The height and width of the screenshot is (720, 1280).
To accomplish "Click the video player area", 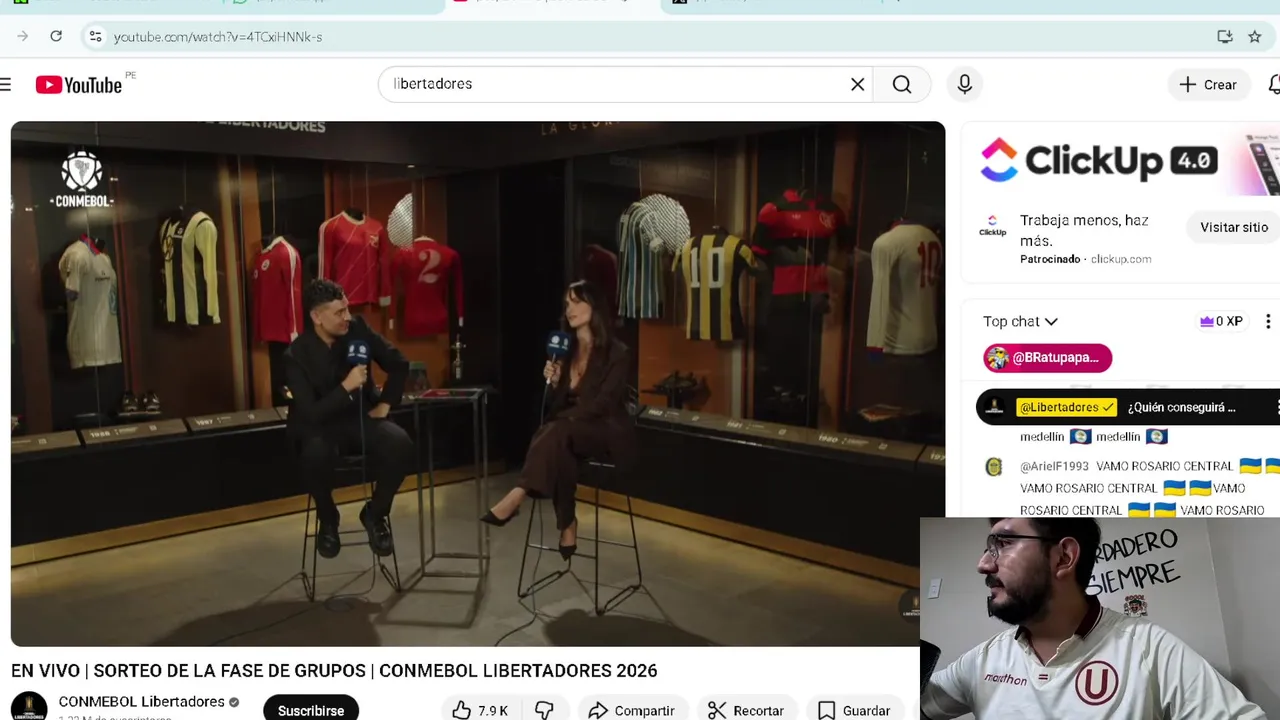I will coord(477,384).
